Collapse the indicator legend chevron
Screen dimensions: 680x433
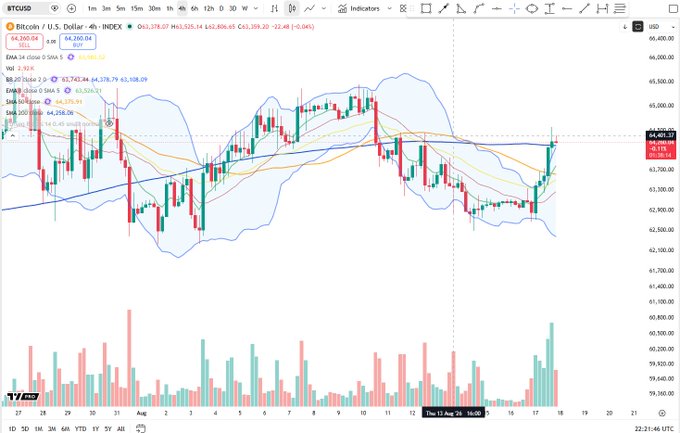(x=12, y=135)
